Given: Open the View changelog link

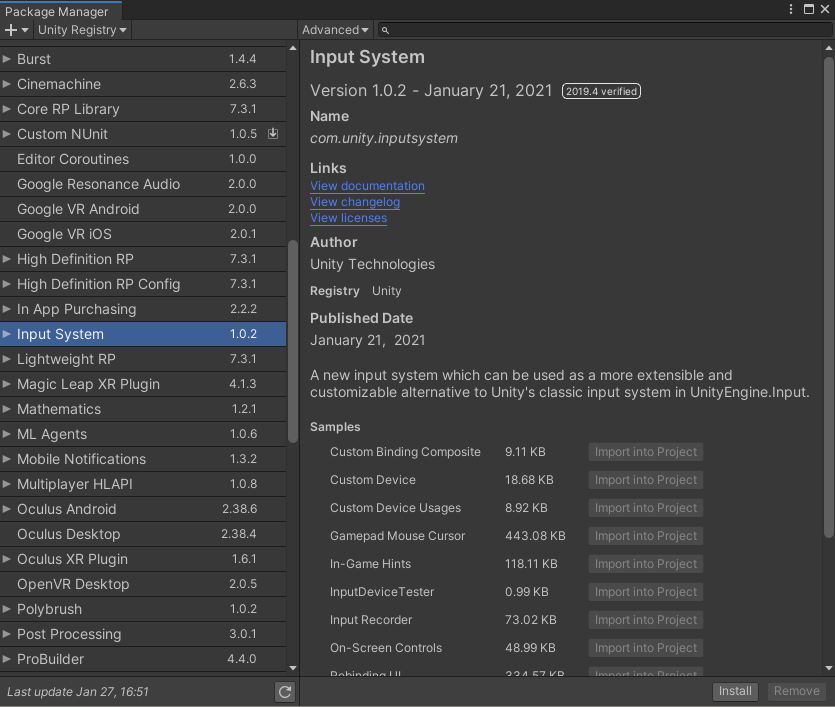Looking at the screenshot, I should click(355, 202).
